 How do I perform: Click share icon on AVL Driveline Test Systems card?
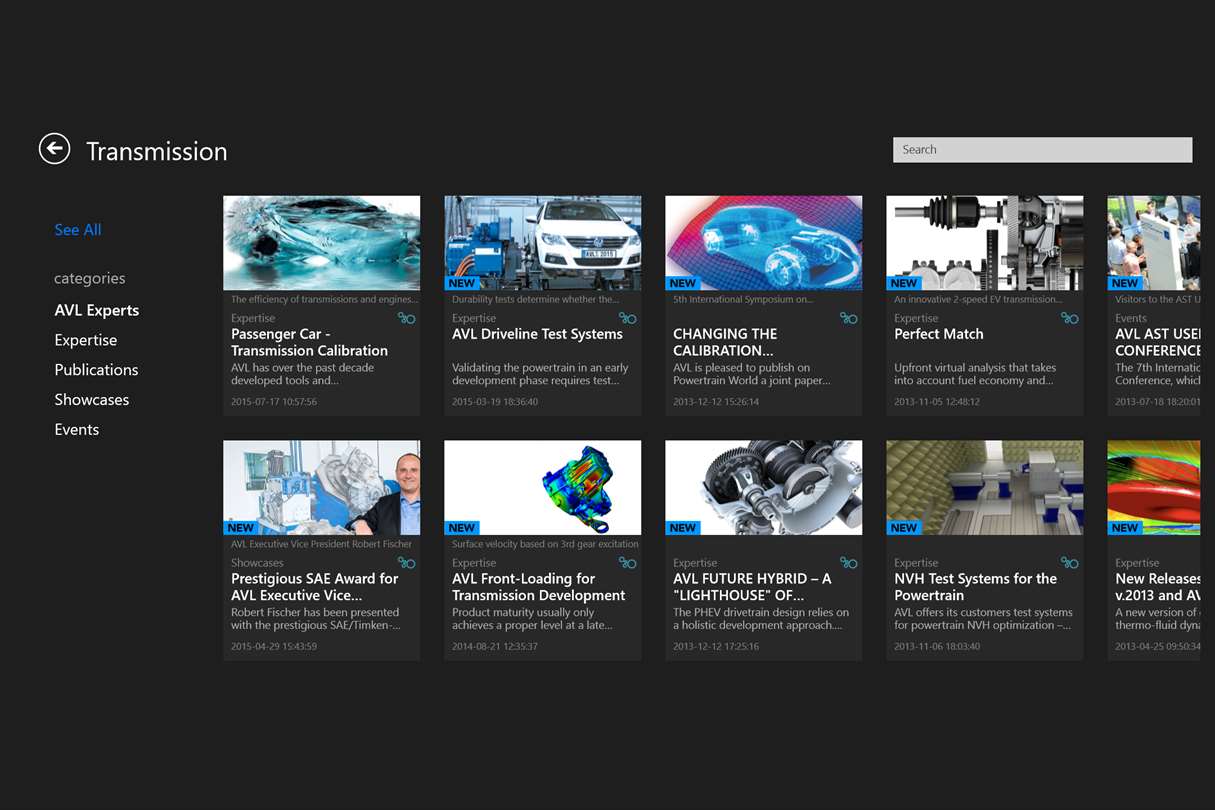[x=627, y=318]
